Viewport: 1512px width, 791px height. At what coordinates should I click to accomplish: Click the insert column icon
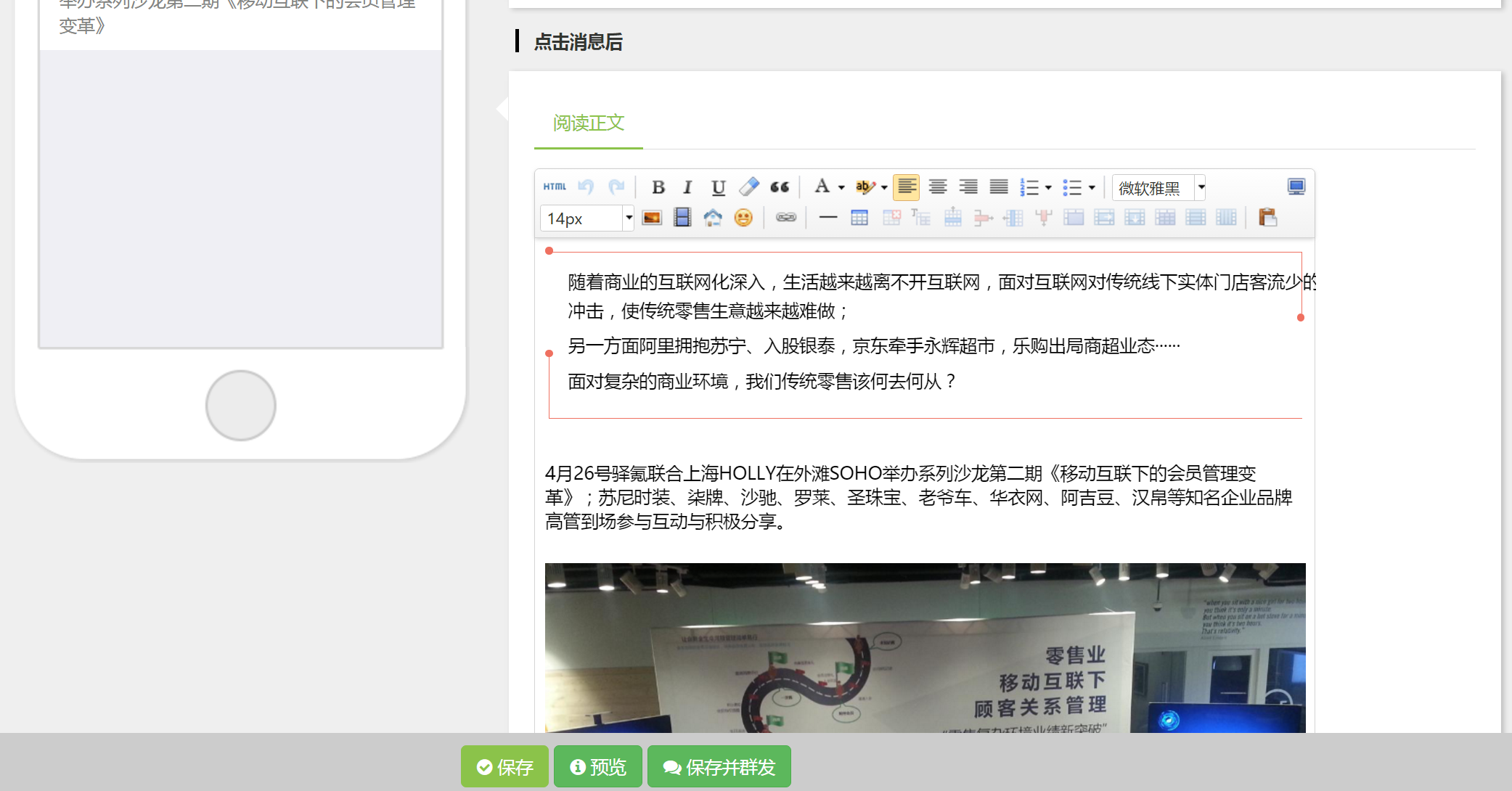click(x=1013, y=218)
